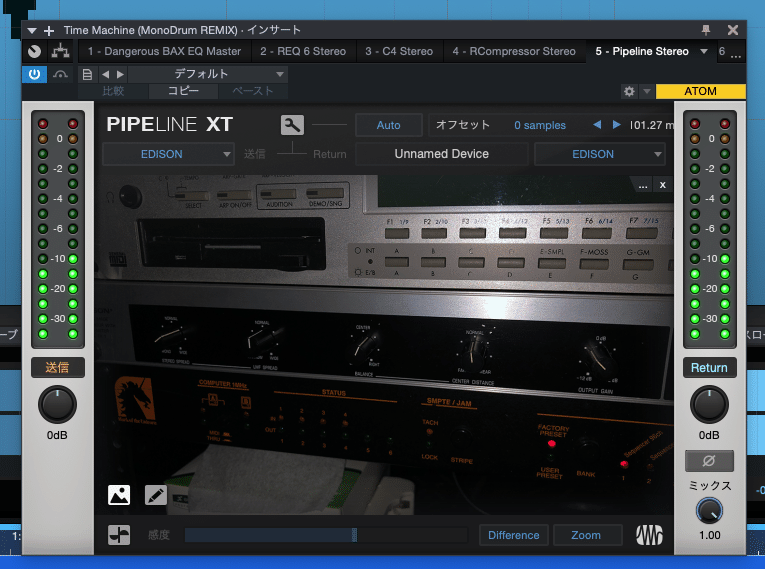The width and height of the screenshot is (765, 569).
Task: Click the Return 0dB value text
Action: pos(709,435)
